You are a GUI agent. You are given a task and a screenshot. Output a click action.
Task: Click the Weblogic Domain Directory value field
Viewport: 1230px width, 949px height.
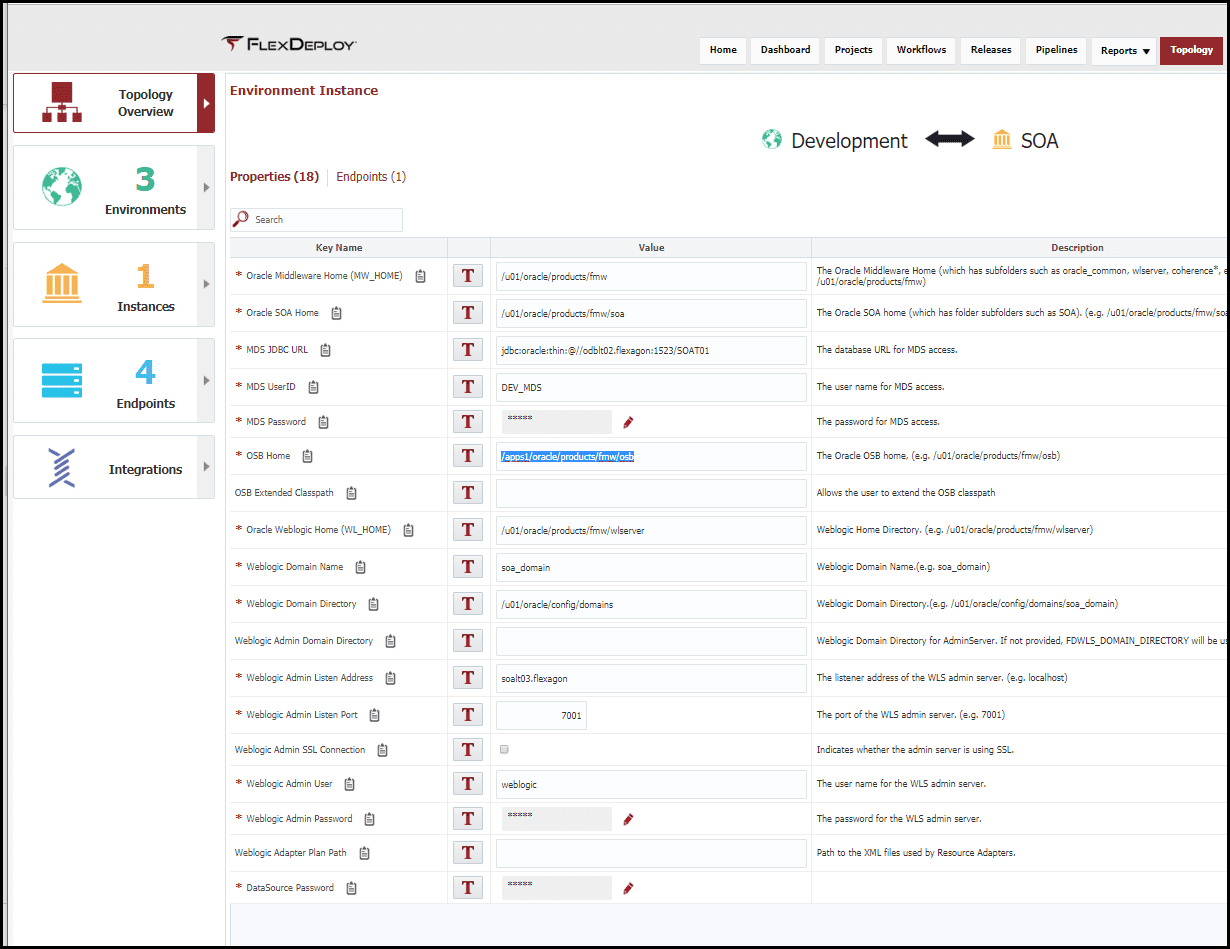click(x=651, y=604)
